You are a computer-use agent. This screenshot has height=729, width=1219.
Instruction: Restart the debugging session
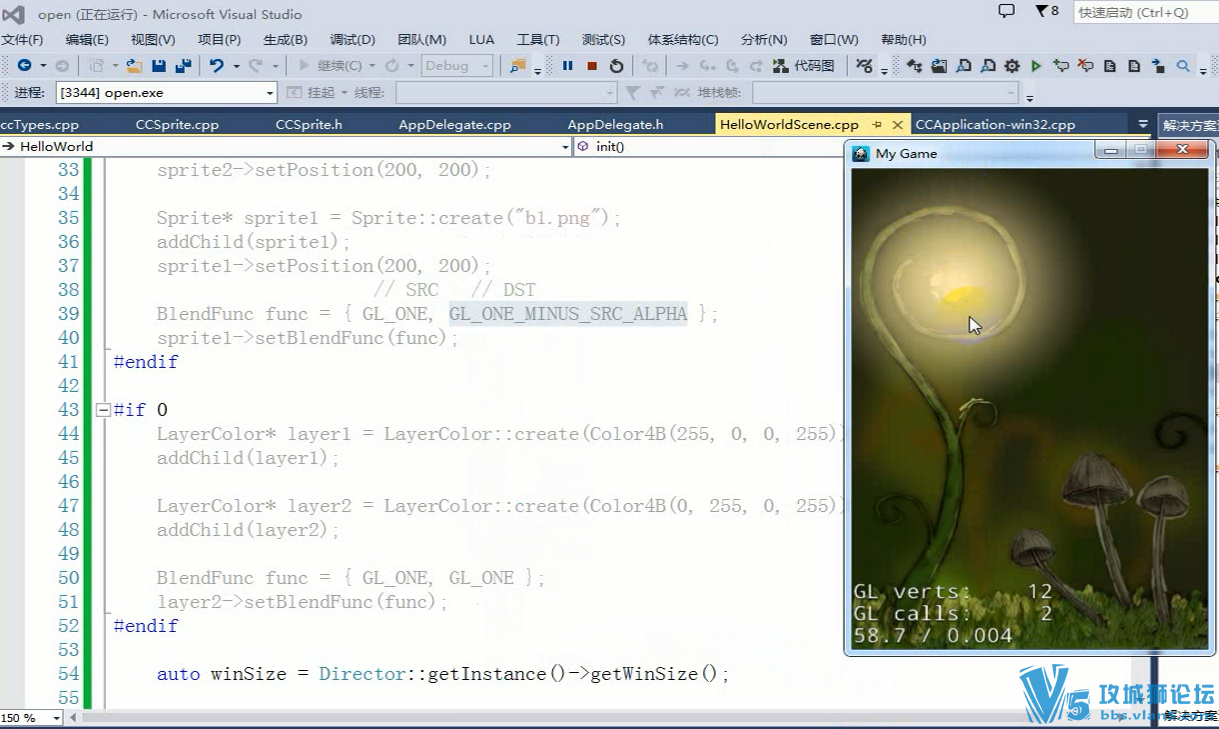click(x=616, y=66)
